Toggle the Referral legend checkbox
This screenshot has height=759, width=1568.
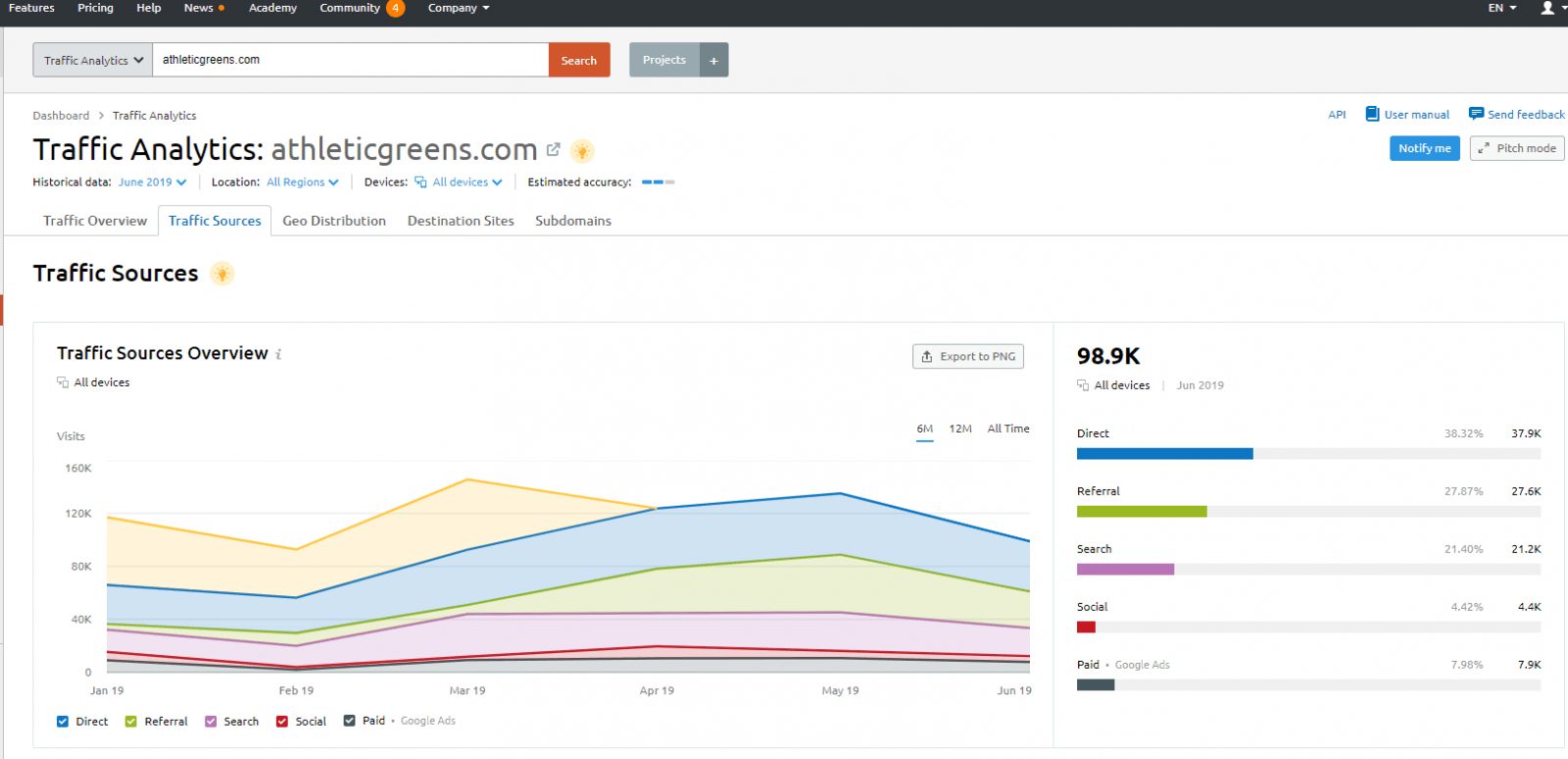[x=131, y=722]
